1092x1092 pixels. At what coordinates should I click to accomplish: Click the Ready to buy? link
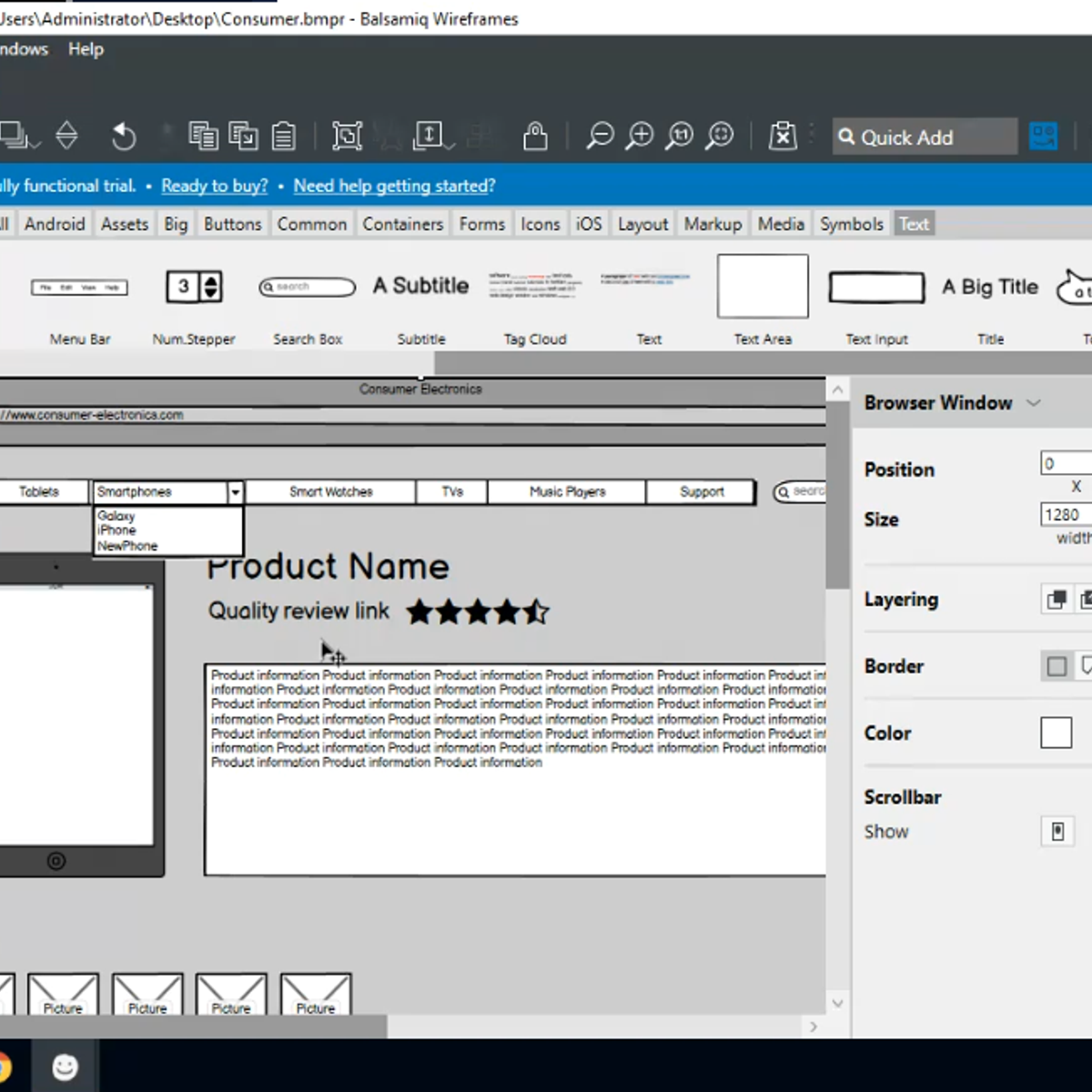coord(214,186)
